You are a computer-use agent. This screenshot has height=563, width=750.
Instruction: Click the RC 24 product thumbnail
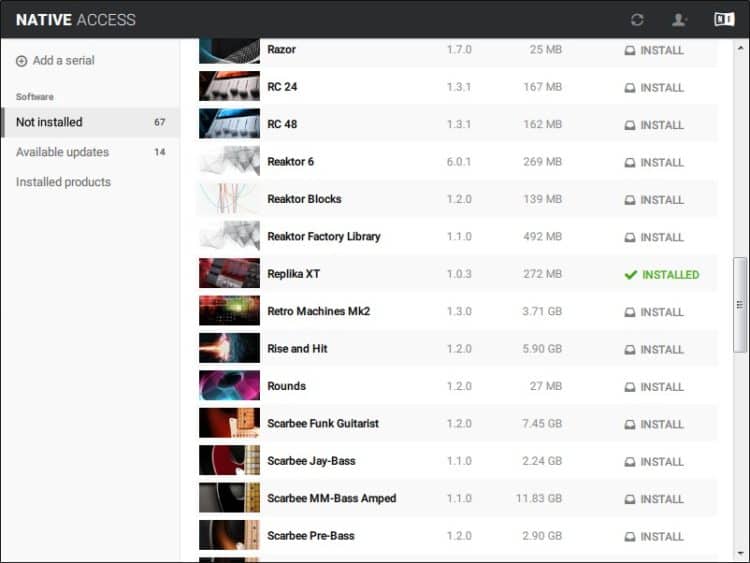(x=229, y=86)
